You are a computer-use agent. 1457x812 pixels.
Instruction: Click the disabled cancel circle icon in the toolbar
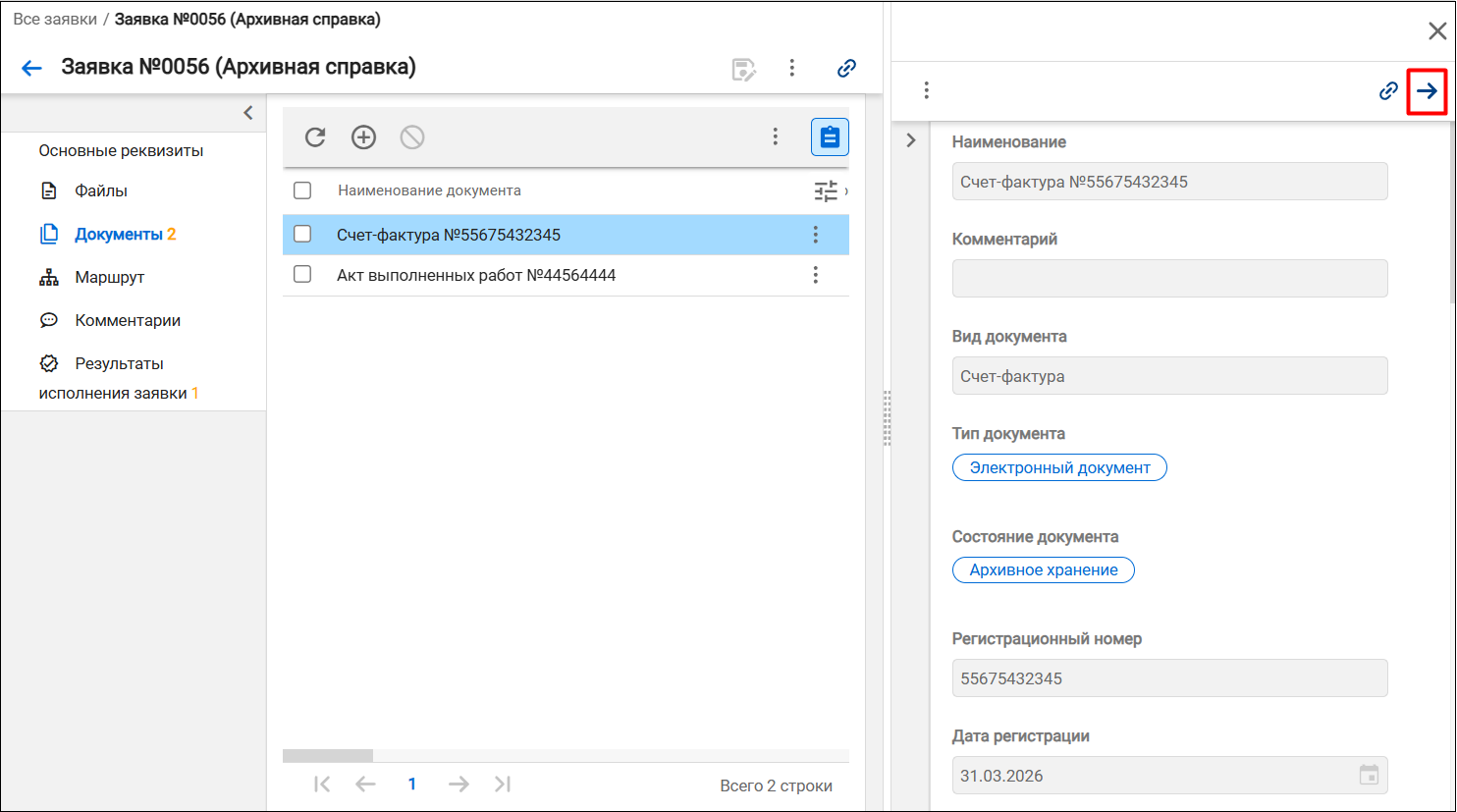(x=412, y=137)
